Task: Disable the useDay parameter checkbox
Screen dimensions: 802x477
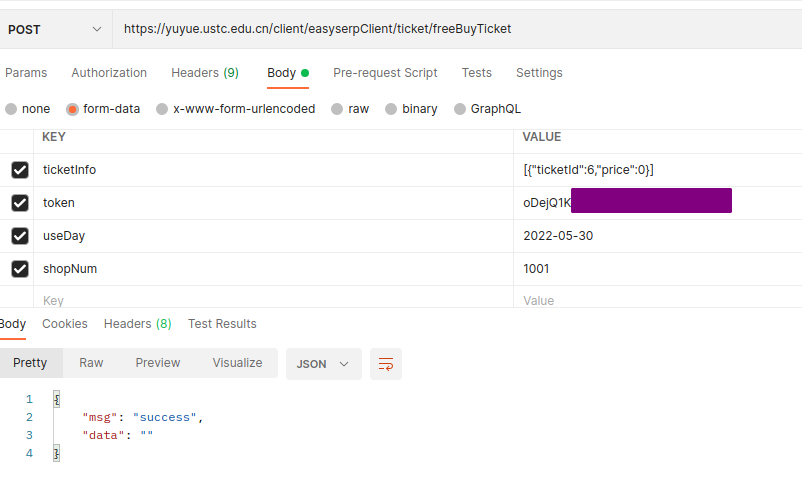Action: coord(20,236)
